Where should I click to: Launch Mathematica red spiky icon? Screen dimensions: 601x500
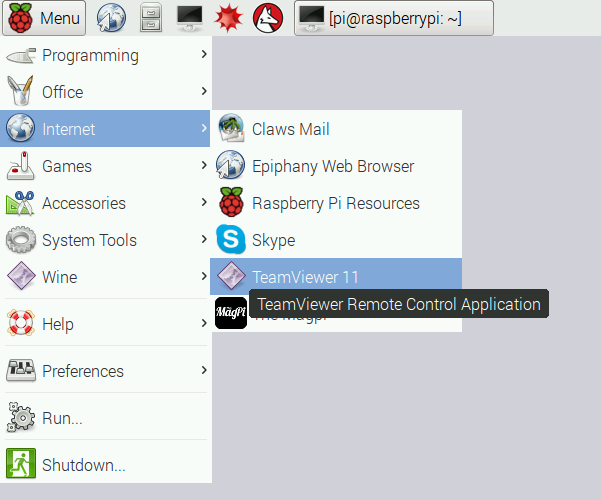tap(228, 18)
